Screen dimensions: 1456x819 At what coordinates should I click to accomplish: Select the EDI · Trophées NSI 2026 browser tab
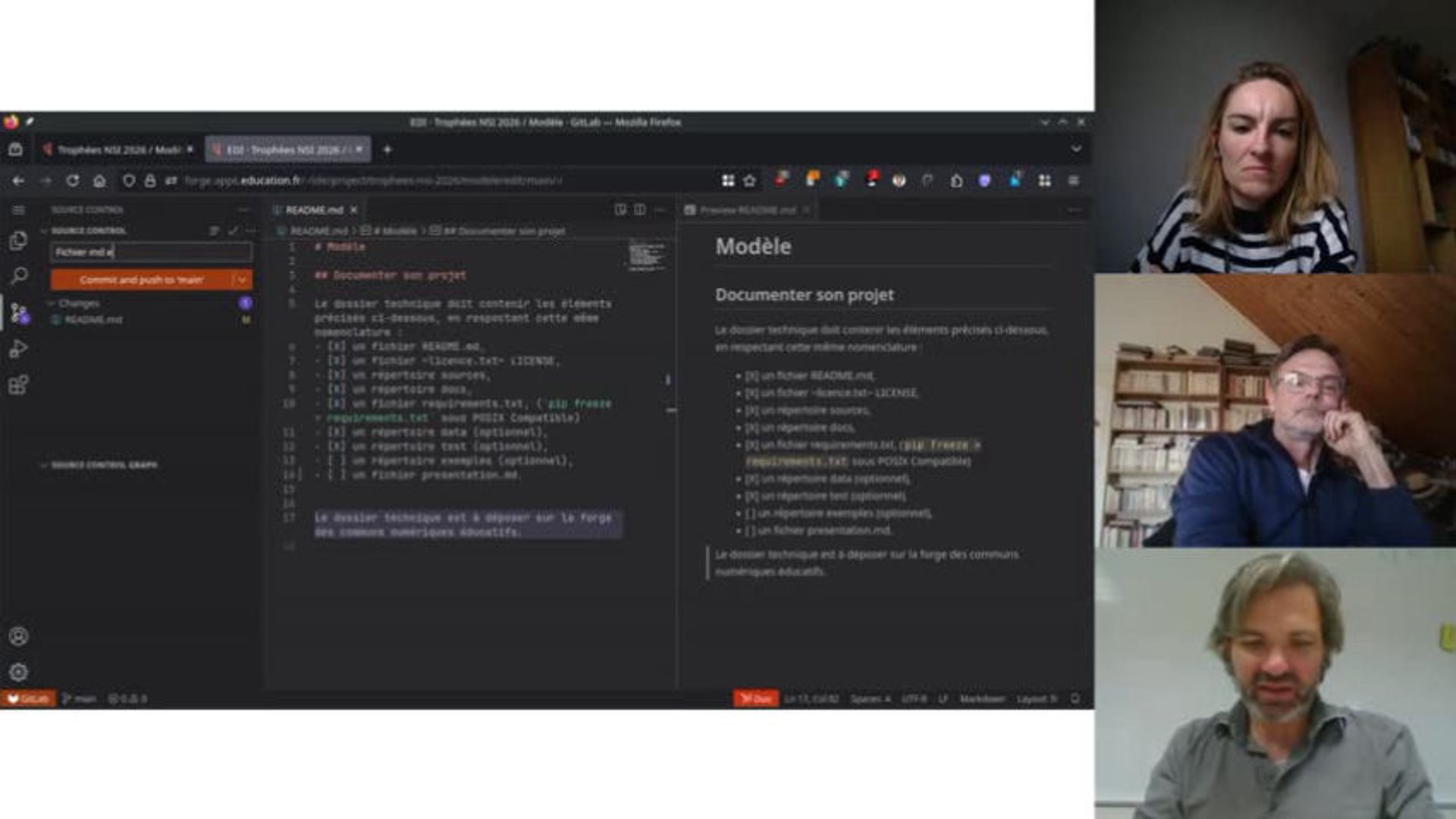287,150
